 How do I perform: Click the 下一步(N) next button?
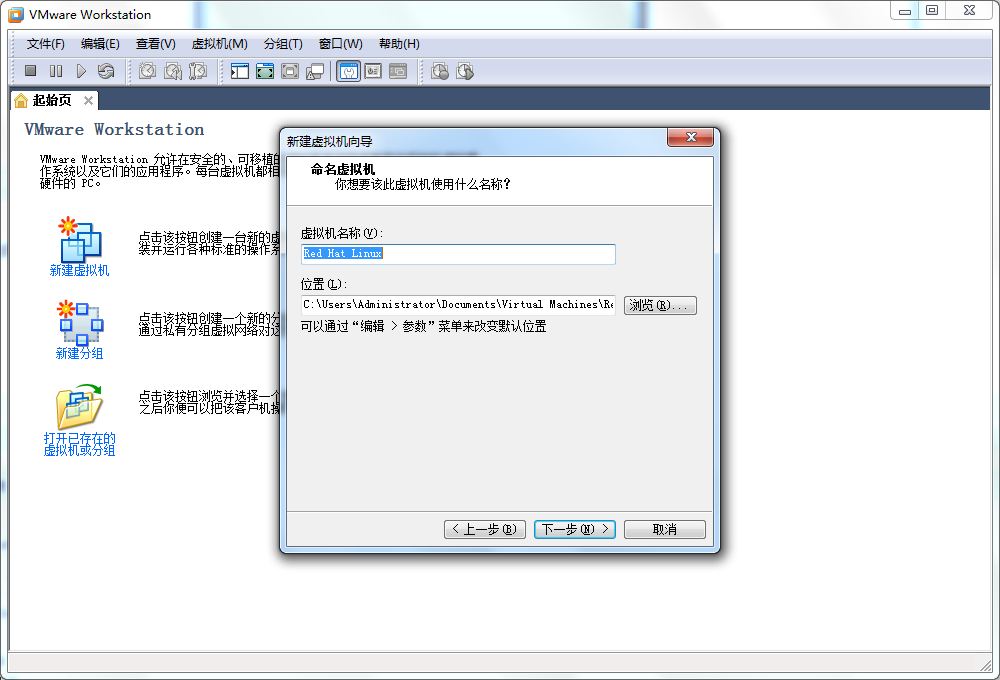pyautogui.click(x=575, y=529)
